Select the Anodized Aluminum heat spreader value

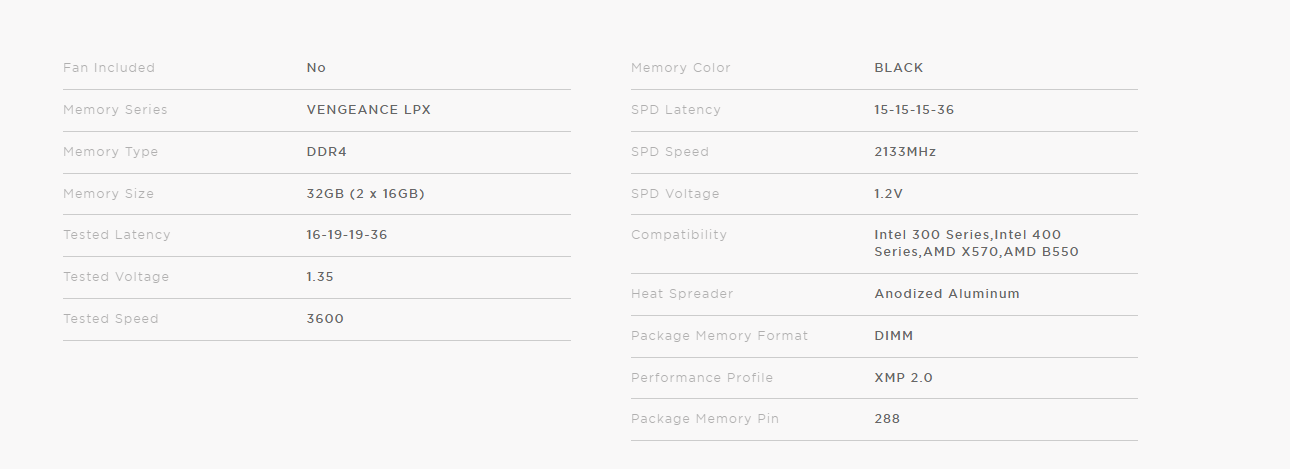(x=946, y=294)
